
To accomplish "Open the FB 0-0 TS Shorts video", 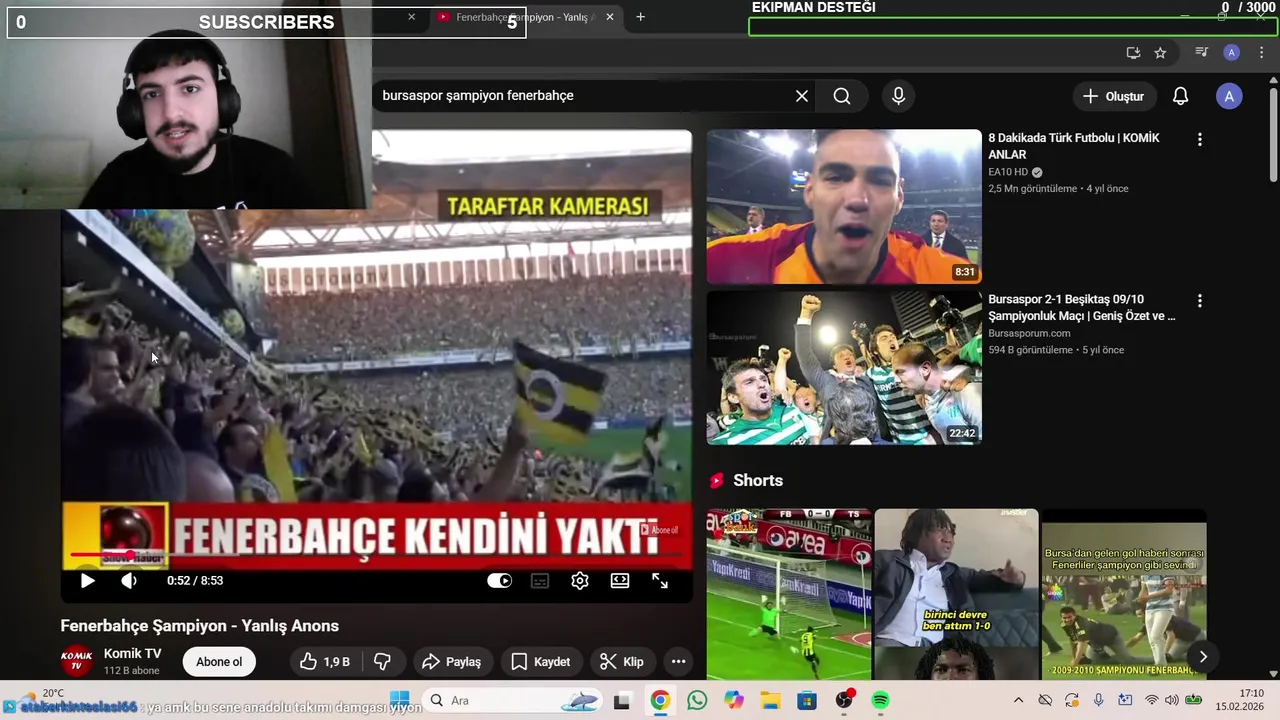I will coord(789,594).
